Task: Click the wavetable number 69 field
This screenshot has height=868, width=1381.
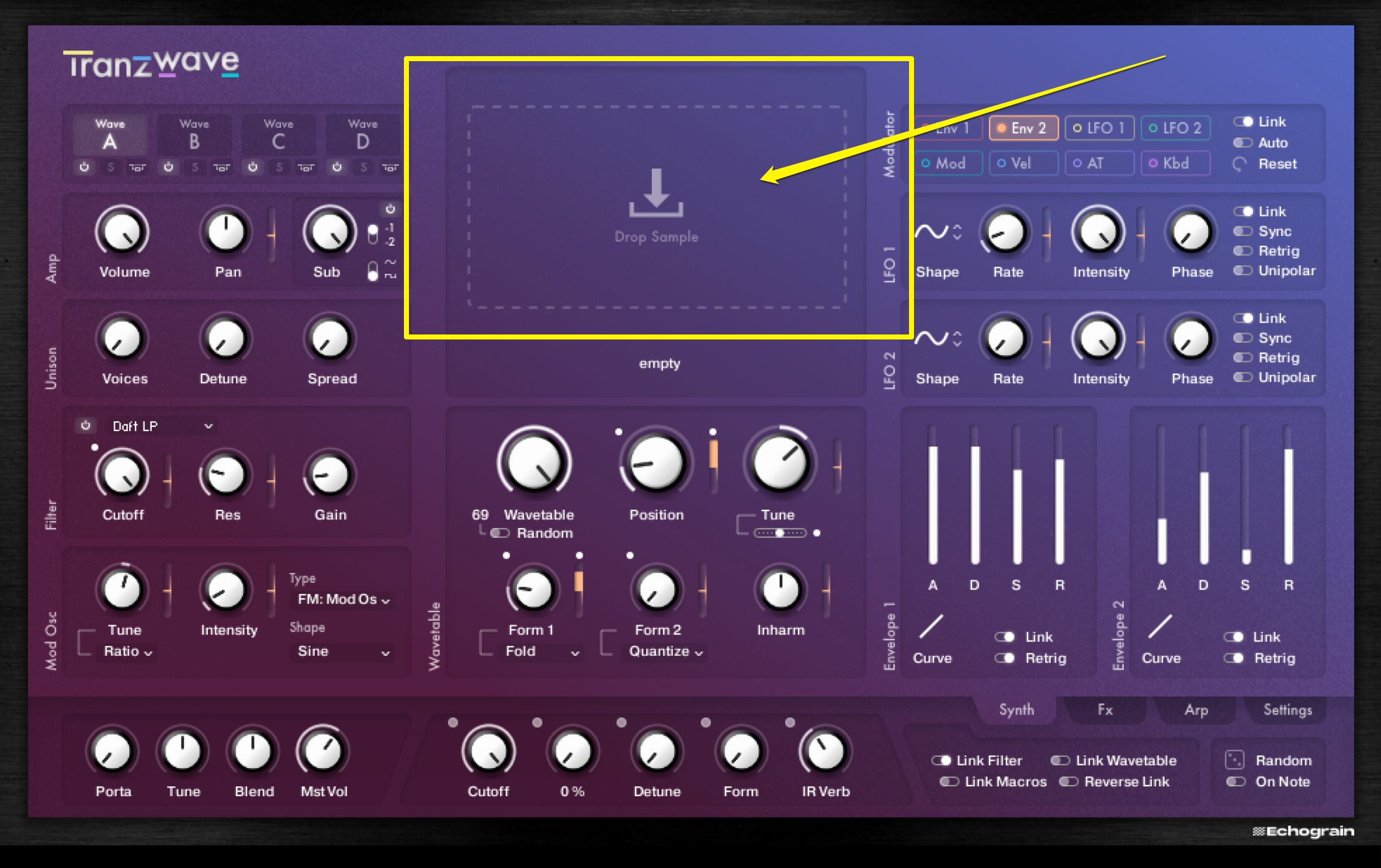Action: [480, 515]
